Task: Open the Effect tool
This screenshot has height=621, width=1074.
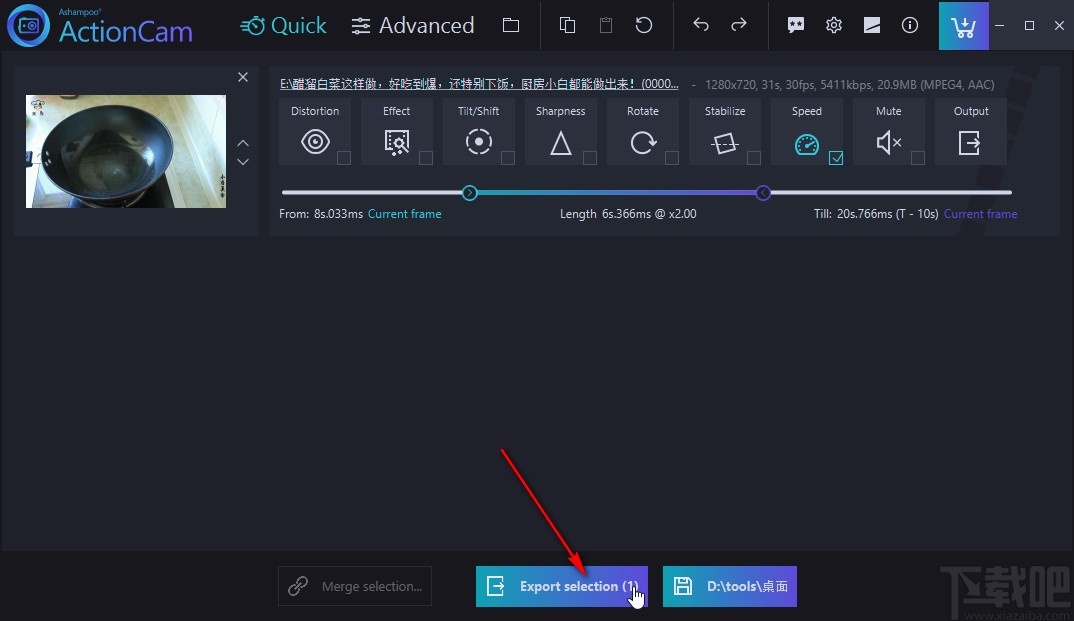Action: click(397, 131)
